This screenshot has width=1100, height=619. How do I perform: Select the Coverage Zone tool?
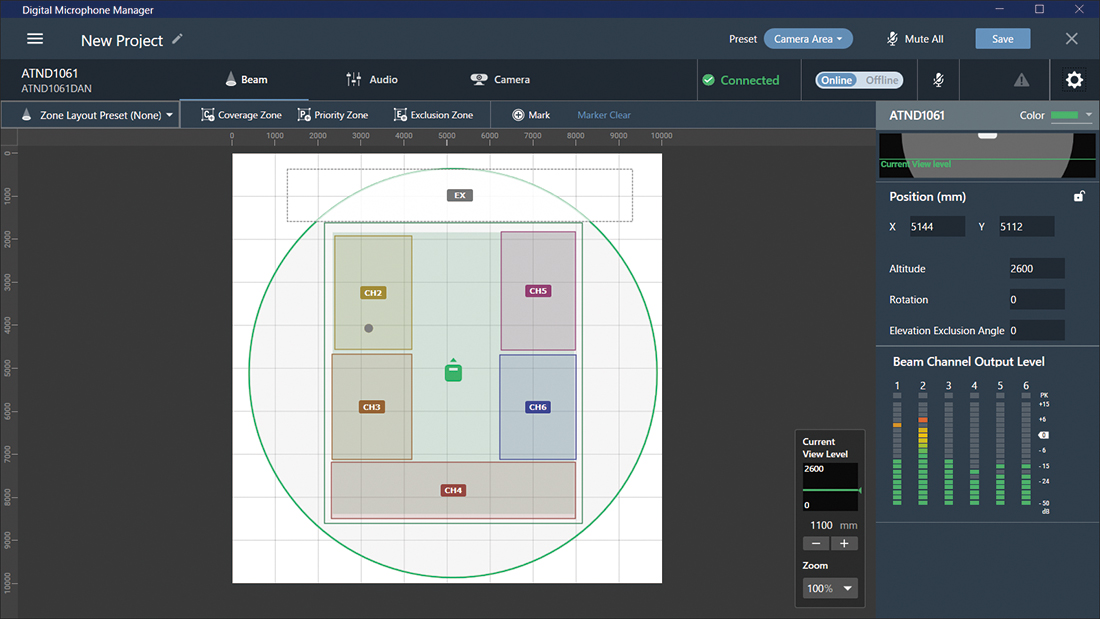click(241, 115)
